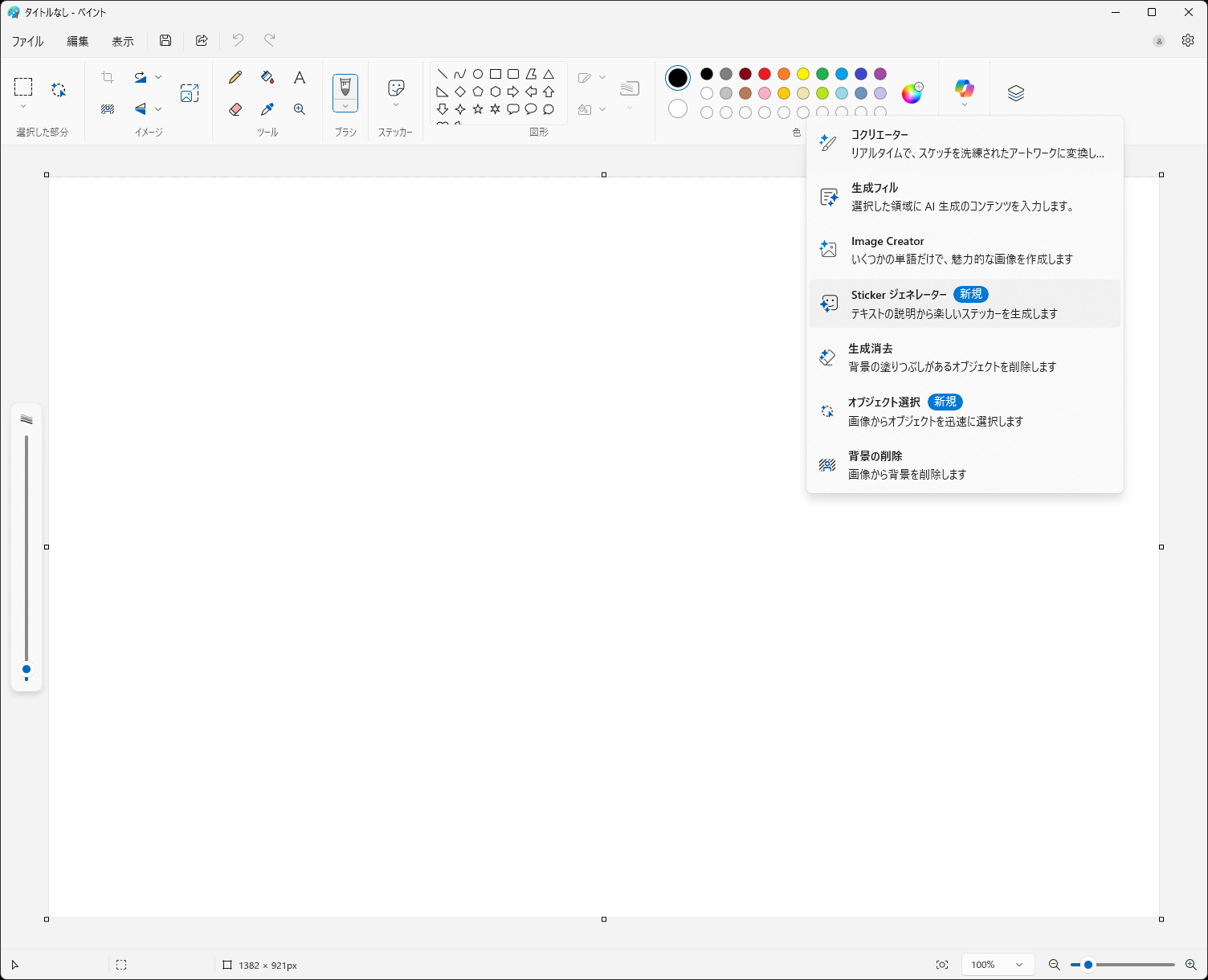Select the rectangular selection tool
The image size is (1208, 980).
(23, 87)
